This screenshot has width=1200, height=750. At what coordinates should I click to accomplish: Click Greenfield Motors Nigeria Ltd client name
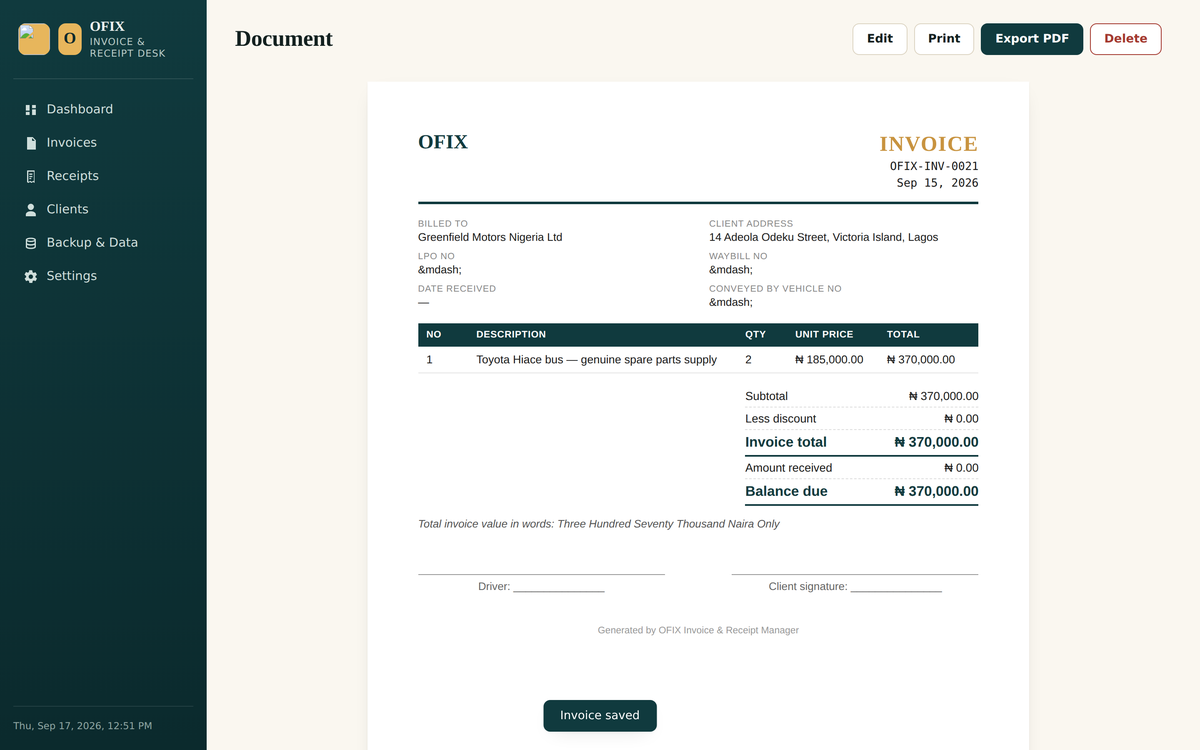point(490,238)
